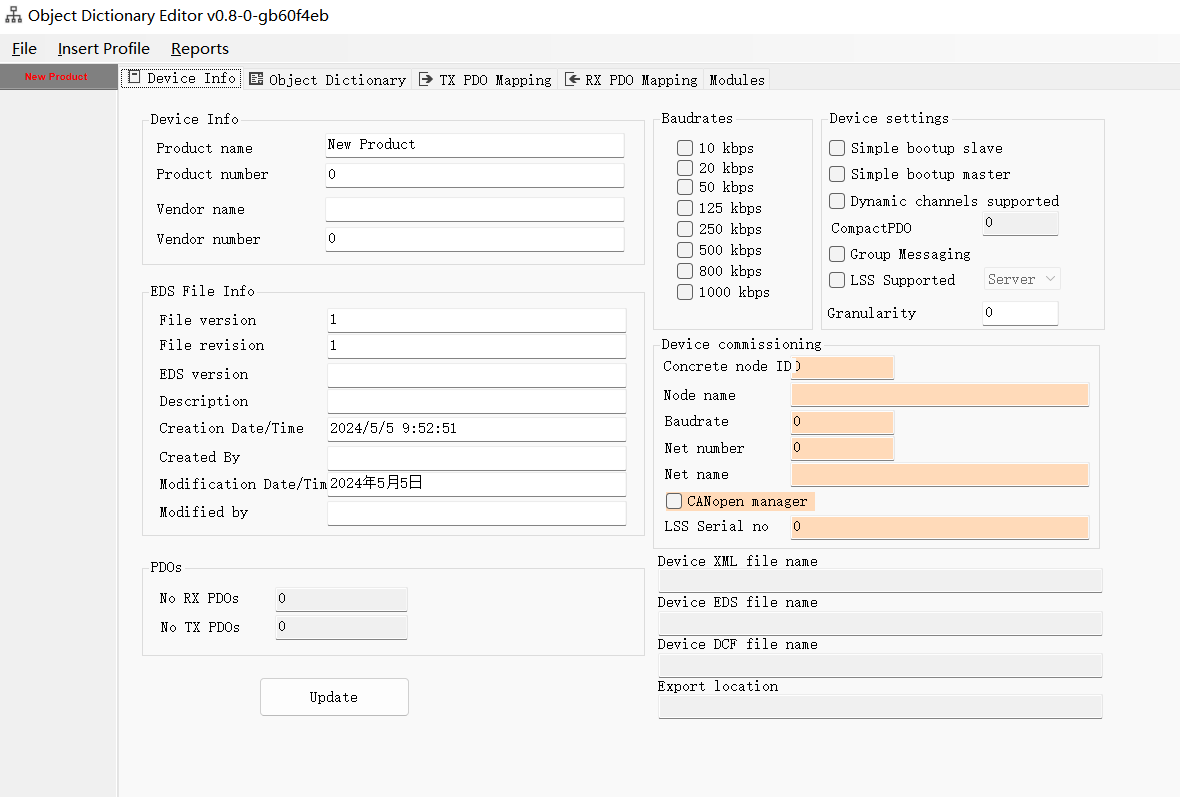Viewport: 1180px width, 797px height.
Task: Check the CANopen manager checkbox
Action: pos(674,500)
